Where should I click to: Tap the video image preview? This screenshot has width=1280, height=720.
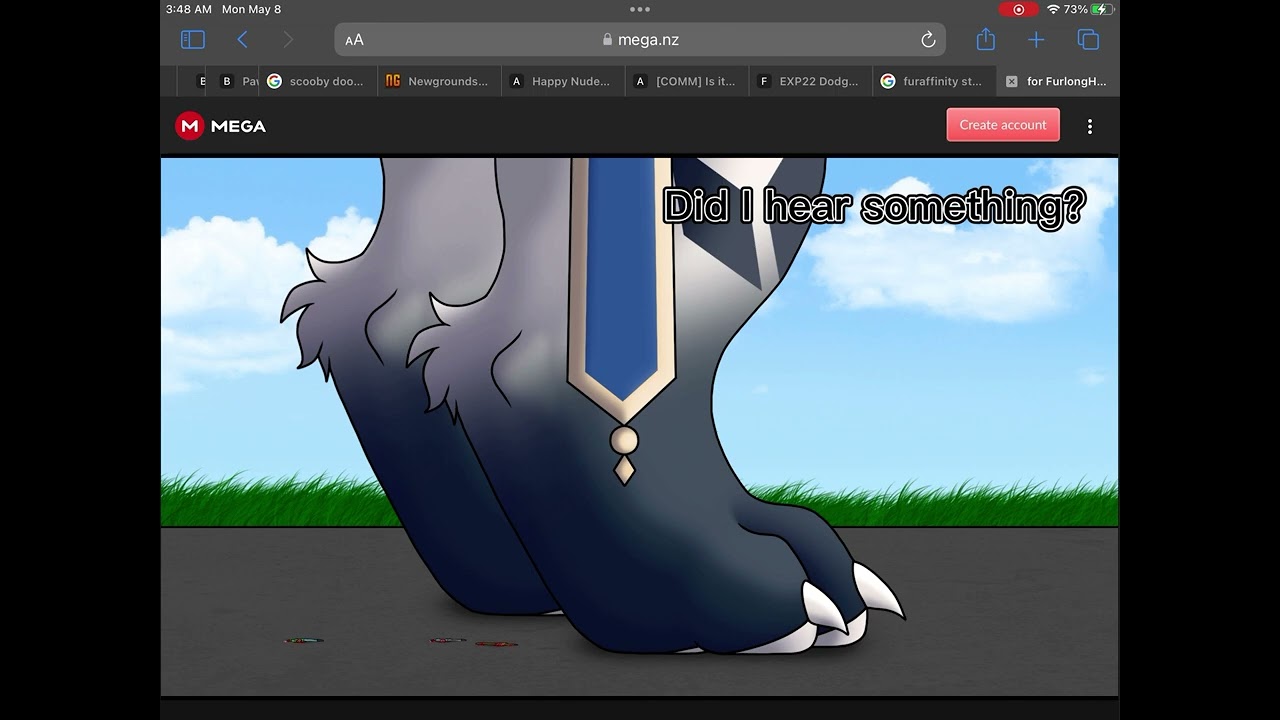click(x=640, y=426)
